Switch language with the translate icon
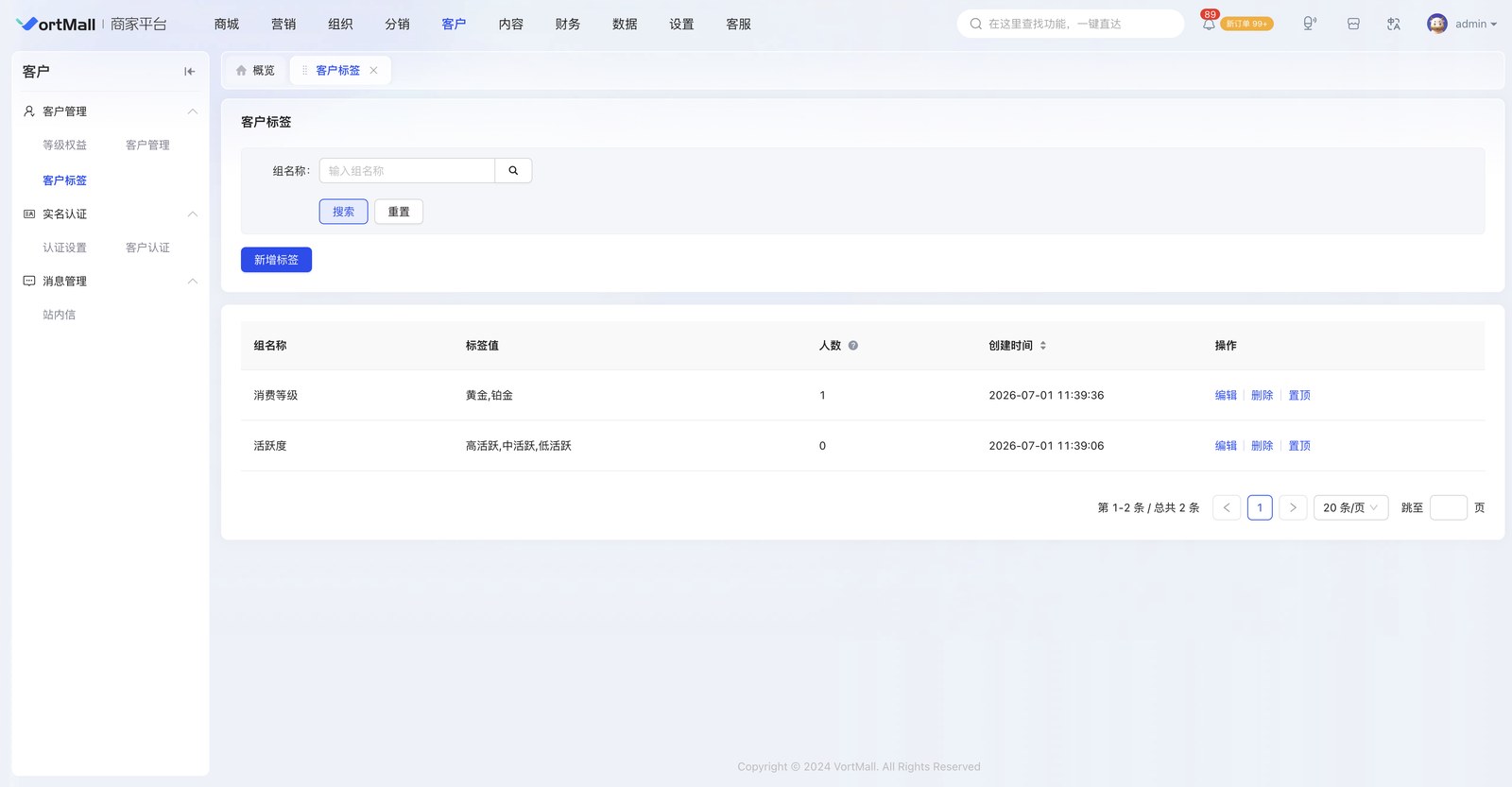 click(1394, 24)
